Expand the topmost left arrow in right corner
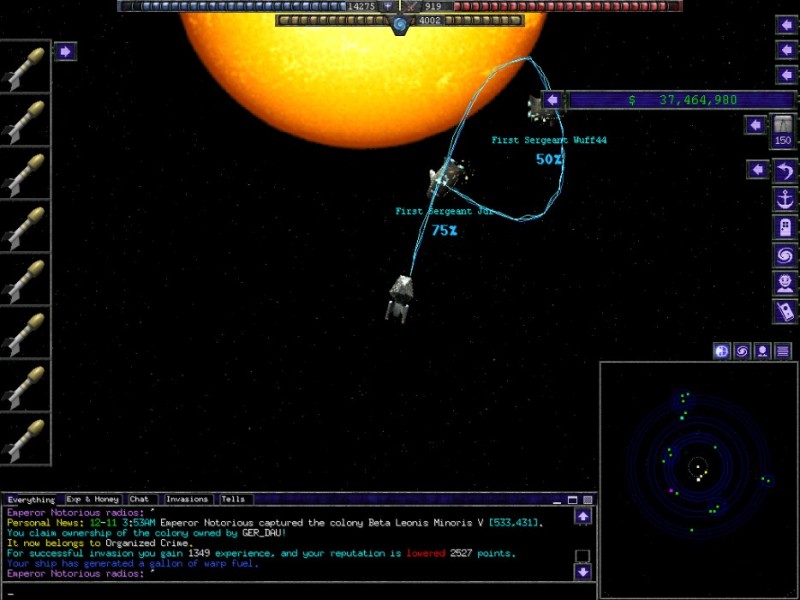 click(x=787, y=26)
